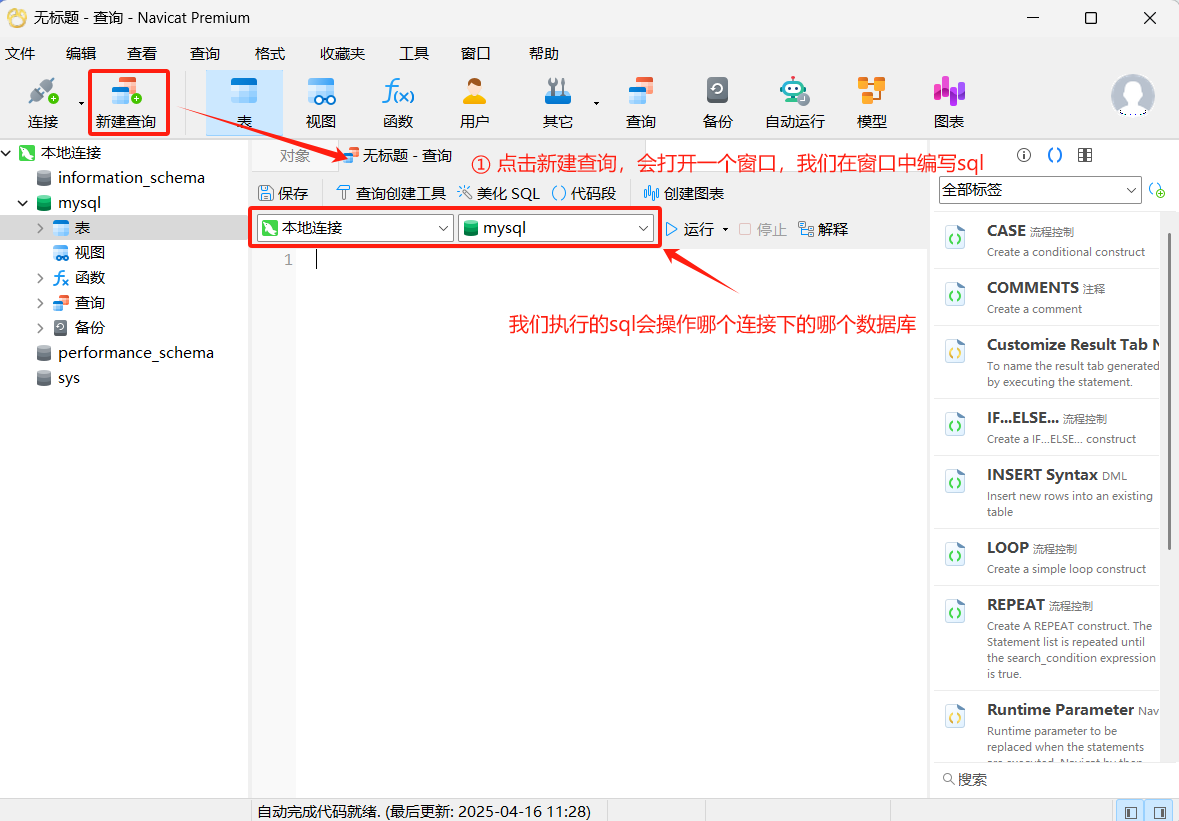The image size is (1179, 821).
Task: Click 创建图表 (Create Chart) button
Action: (683, 193)
